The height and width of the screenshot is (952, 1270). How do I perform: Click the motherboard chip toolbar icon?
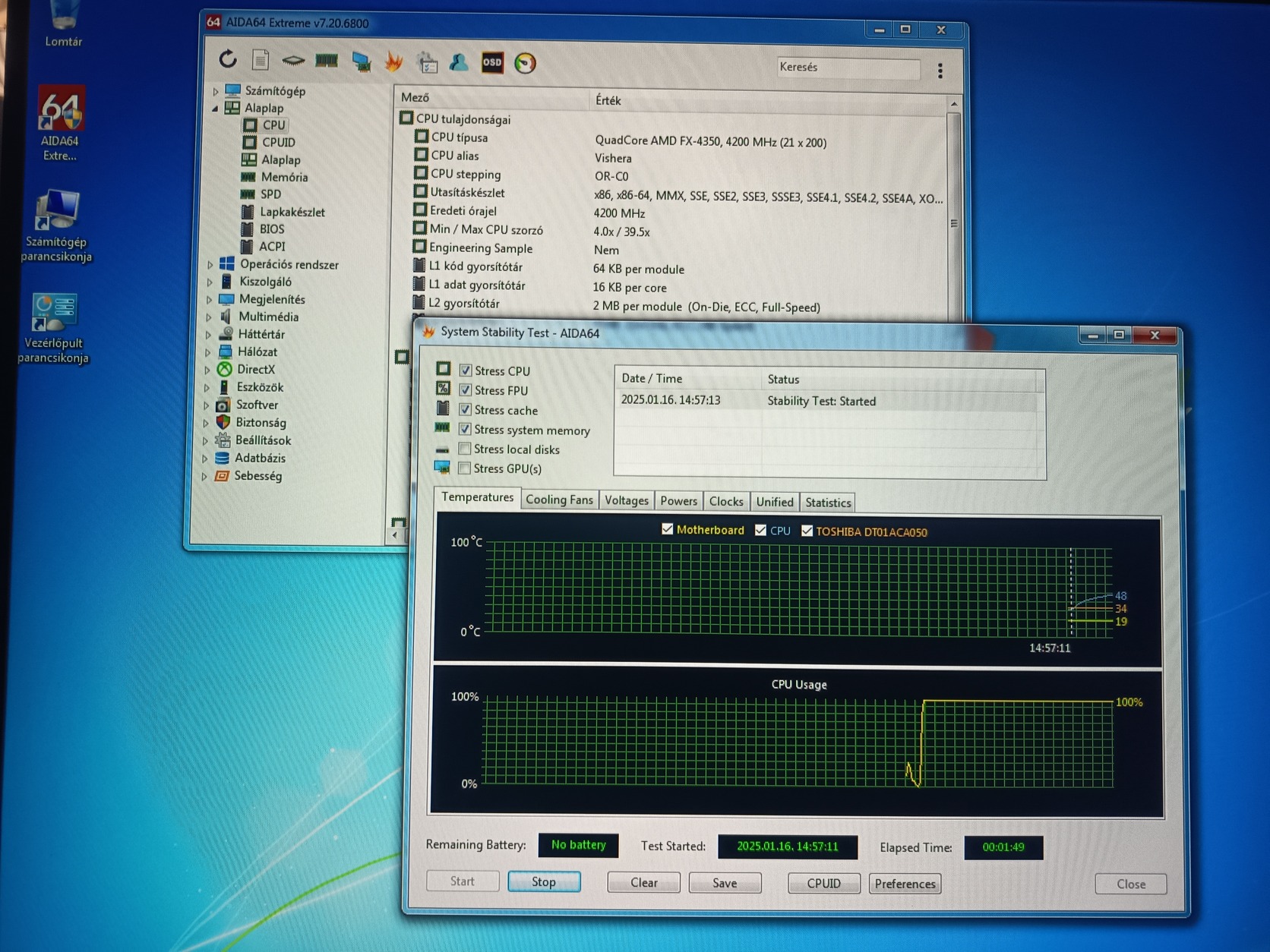[293, 60]
